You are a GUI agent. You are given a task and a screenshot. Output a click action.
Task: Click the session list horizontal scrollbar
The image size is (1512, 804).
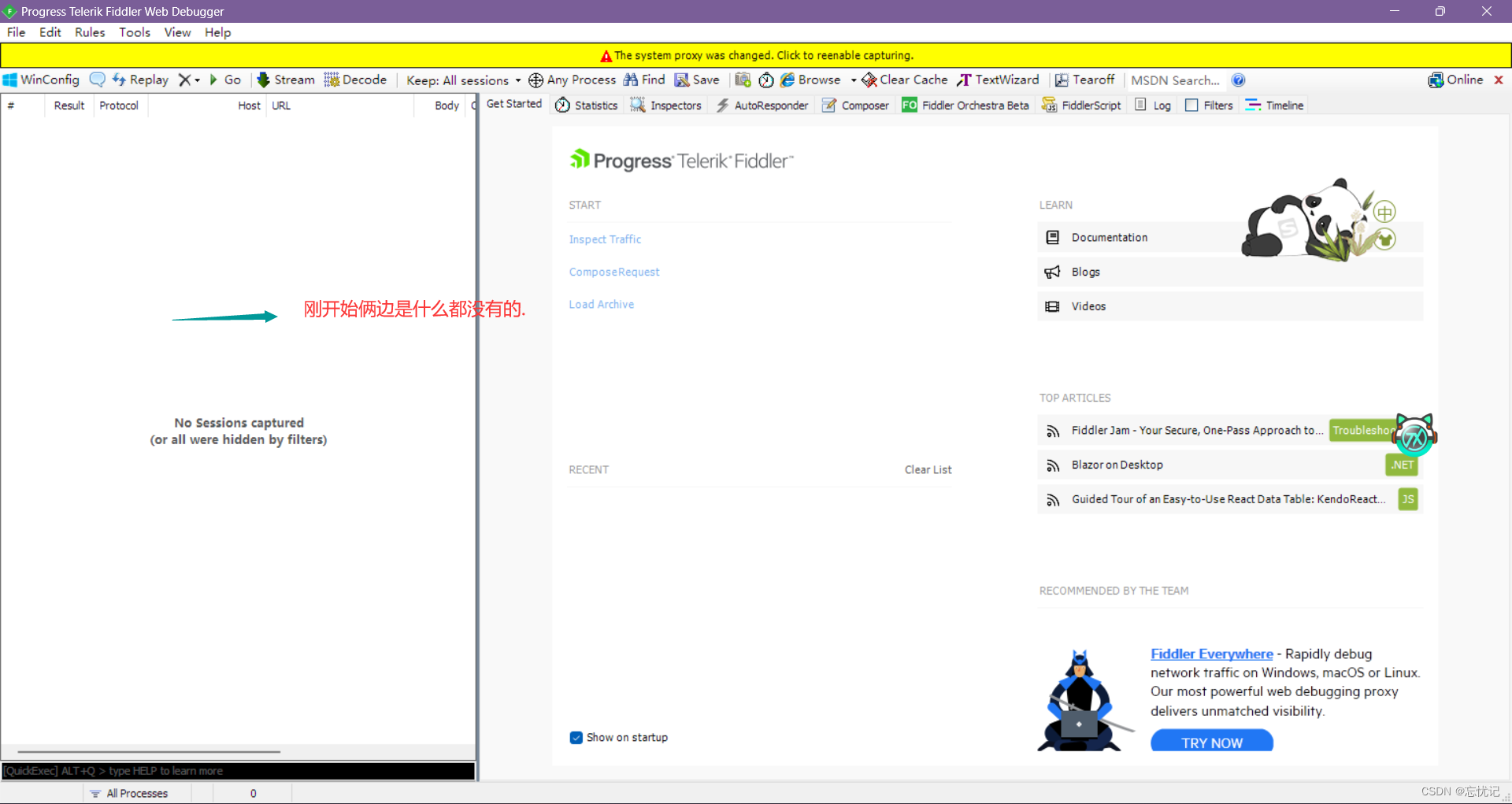[x=150, y=752]
